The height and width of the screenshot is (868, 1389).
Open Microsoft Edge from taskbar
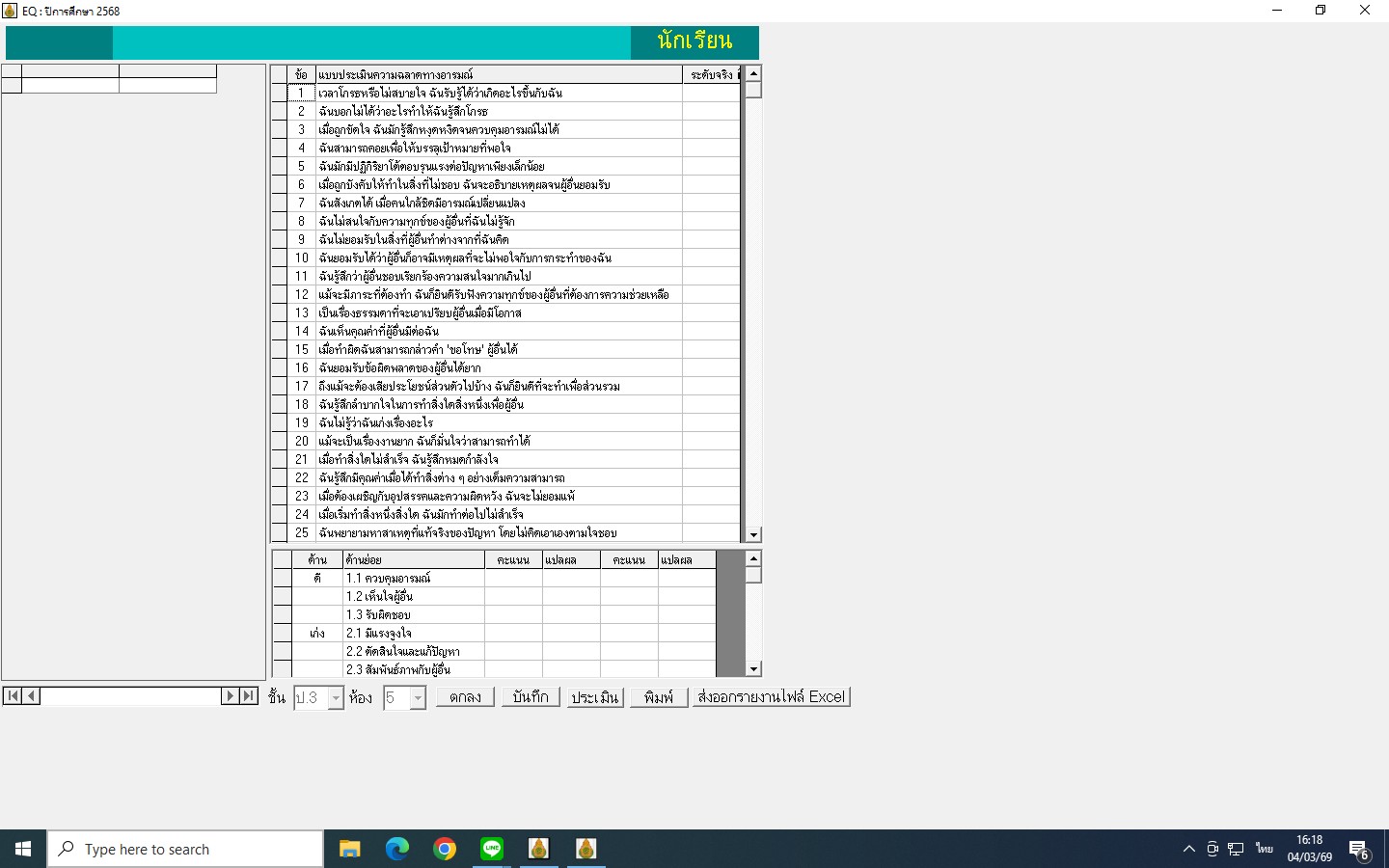click(397, 849)
